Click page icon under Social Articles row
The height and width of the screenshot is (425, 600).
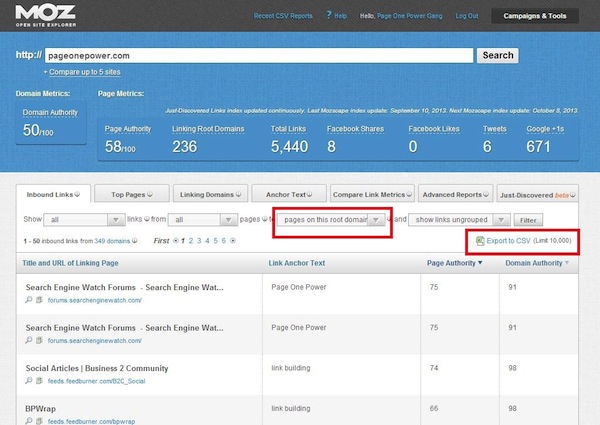39,381
